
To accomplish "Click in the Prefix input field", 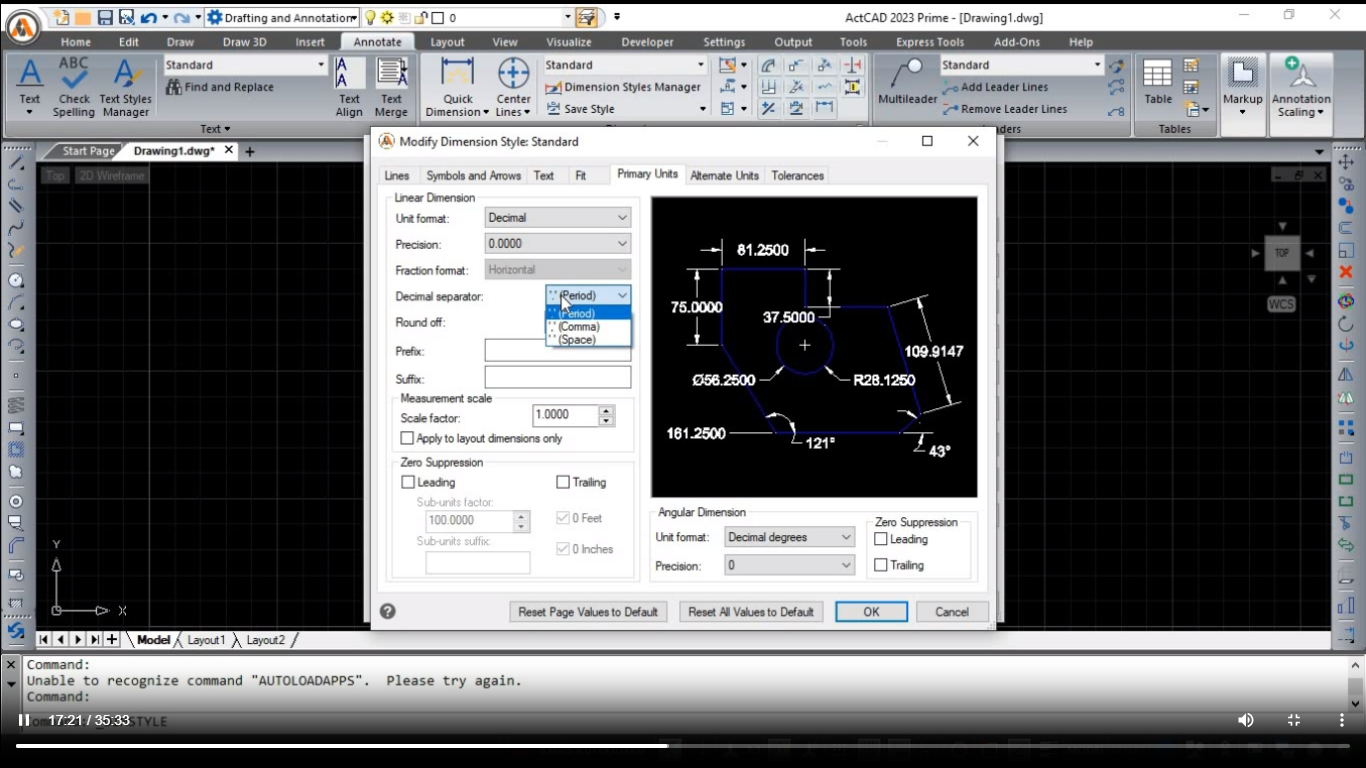I will [558, 351].
